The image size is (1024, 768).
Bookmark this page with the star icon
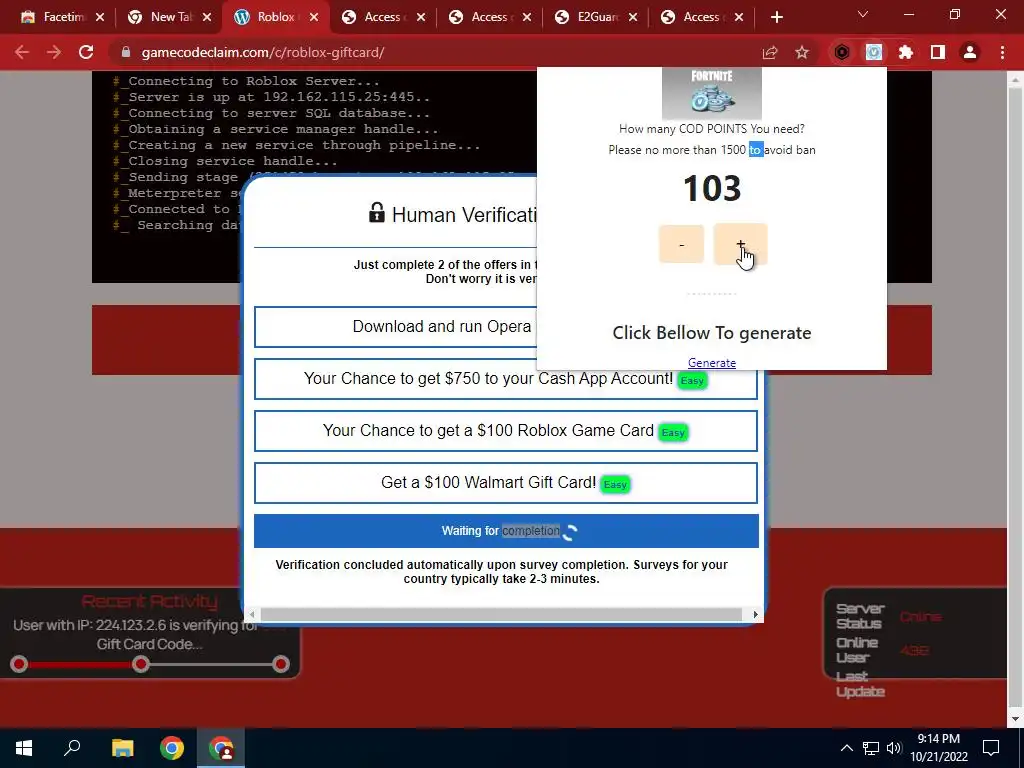(x=802, y=52)
